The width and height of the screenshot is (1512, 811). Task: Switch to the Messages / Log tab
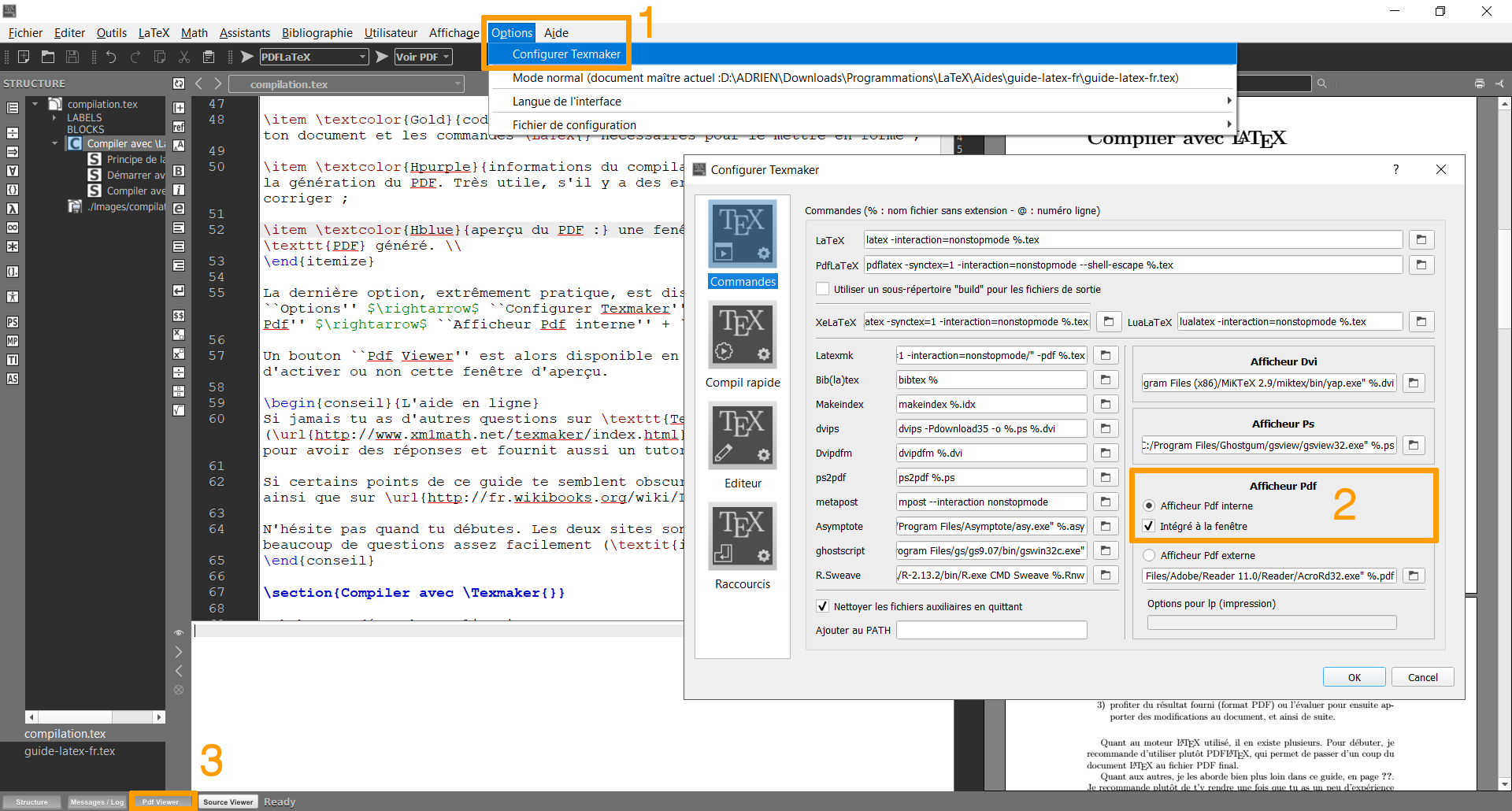(97, 802)
